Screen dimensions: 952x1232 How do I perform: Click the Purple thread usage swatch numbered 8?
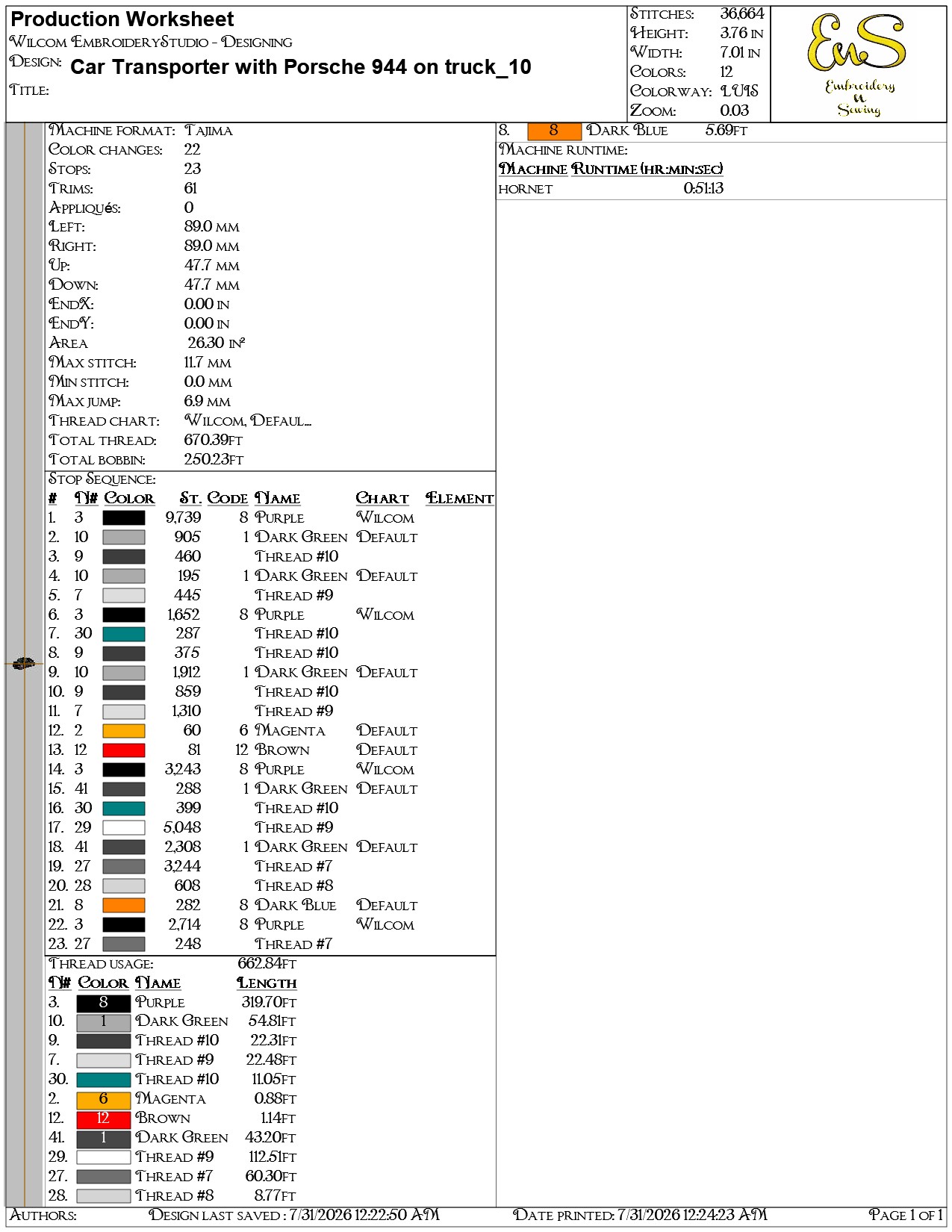[x=104, y=1003]
